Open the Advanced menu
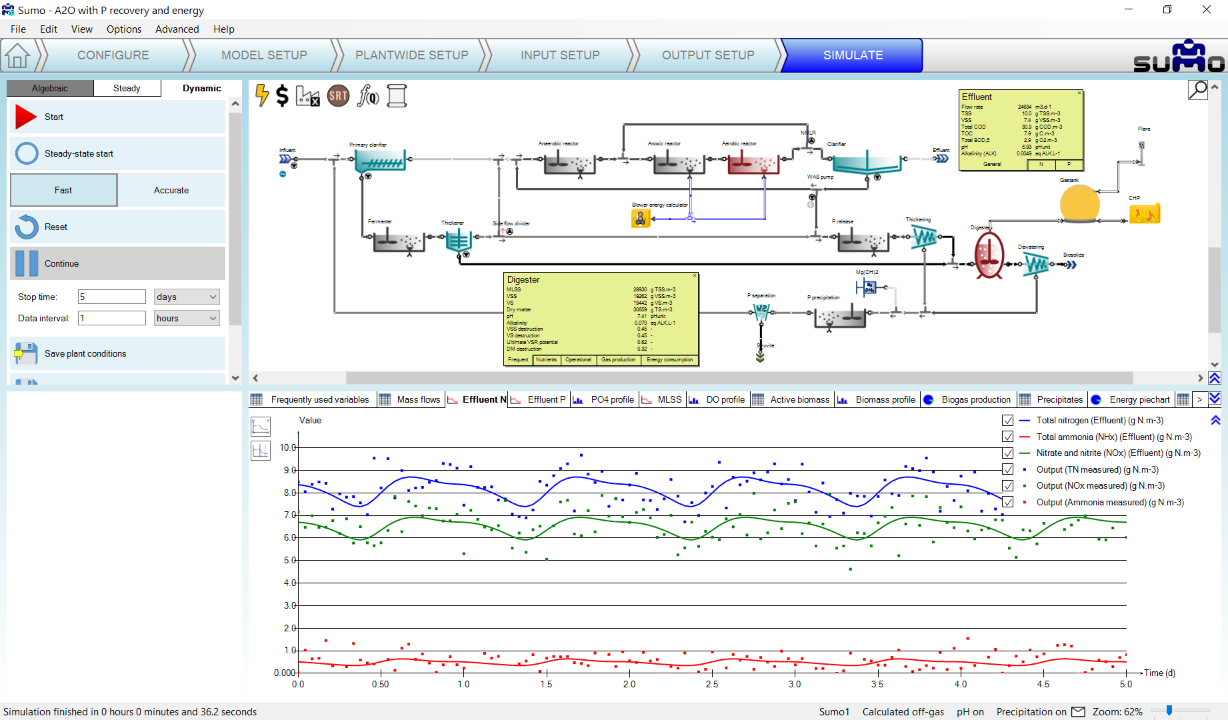 coord(177,29)
